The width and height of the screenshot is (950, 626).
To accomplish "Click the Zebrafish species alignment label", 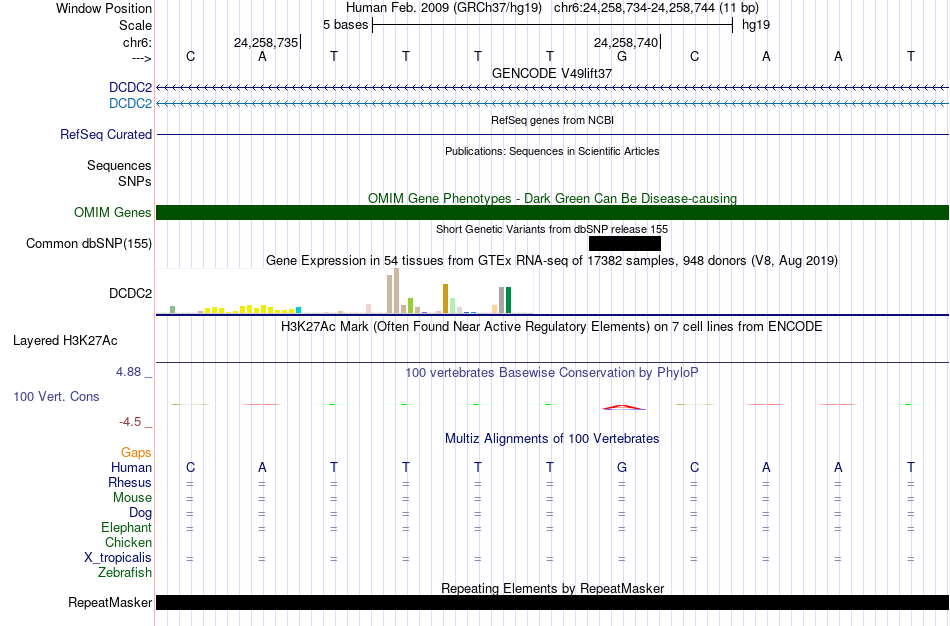I will [x=125, y=572].
